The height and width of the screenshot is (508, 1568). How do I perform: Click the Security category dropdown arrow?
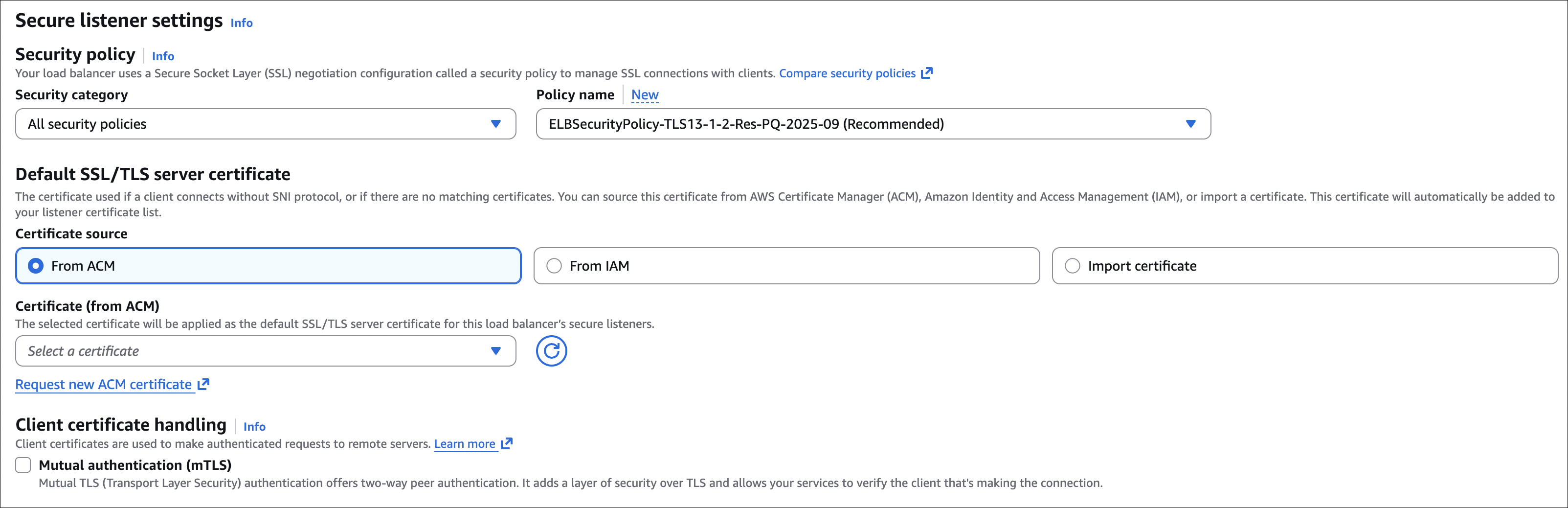(495, 124)
